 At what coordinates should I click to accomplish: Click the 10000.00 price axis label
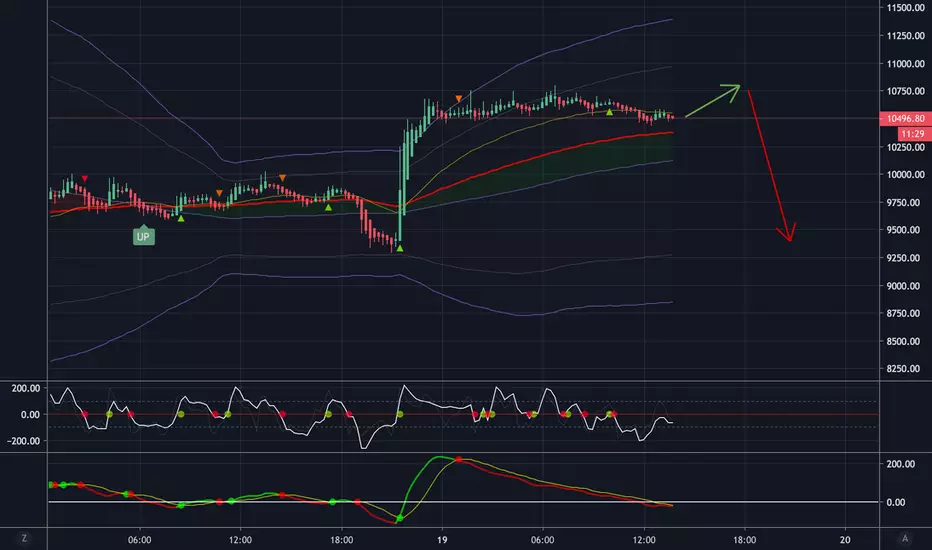pyautogui.click(x=905, y=174)
